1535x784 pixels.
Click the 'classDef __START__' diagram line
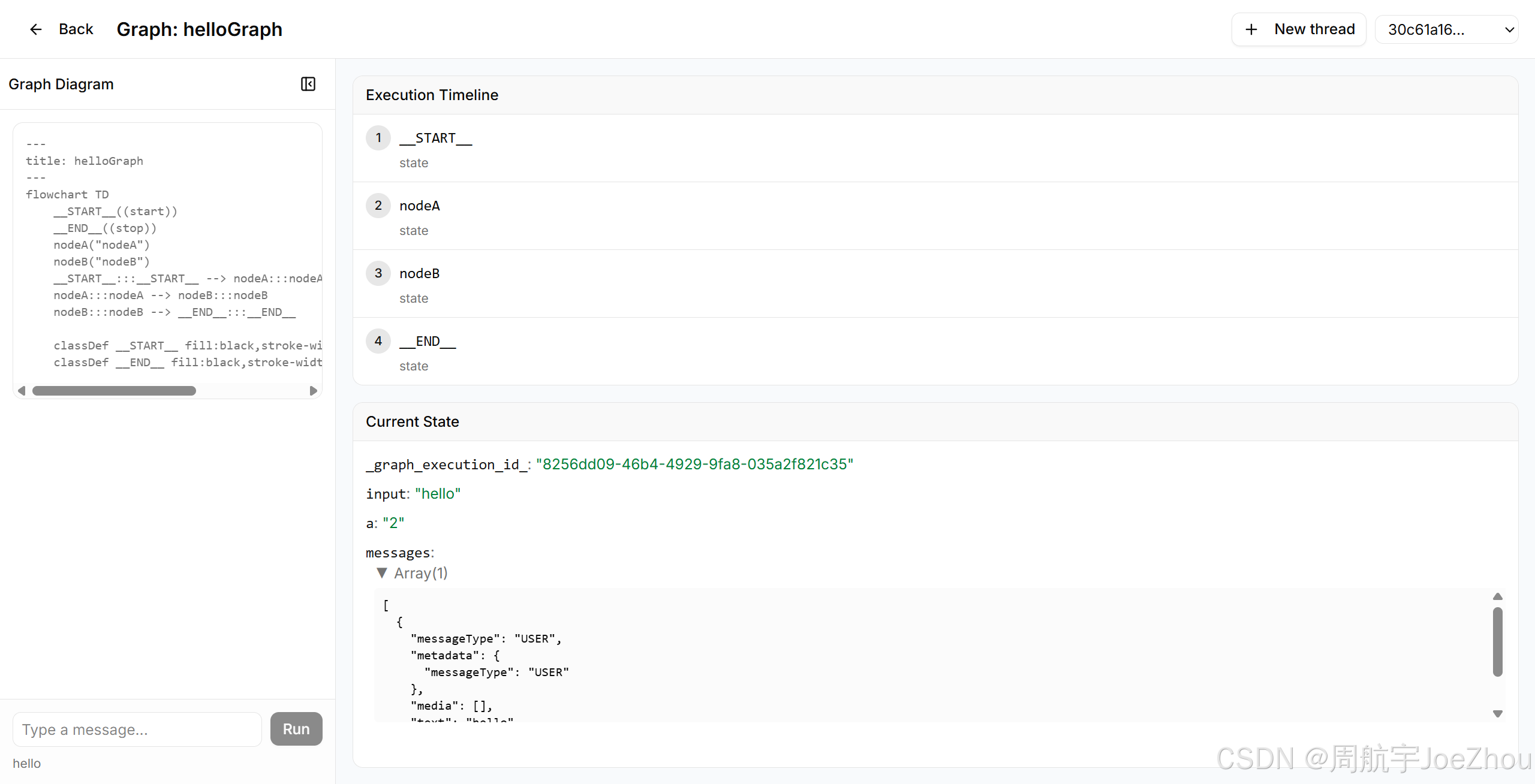(x=188, y=345)
